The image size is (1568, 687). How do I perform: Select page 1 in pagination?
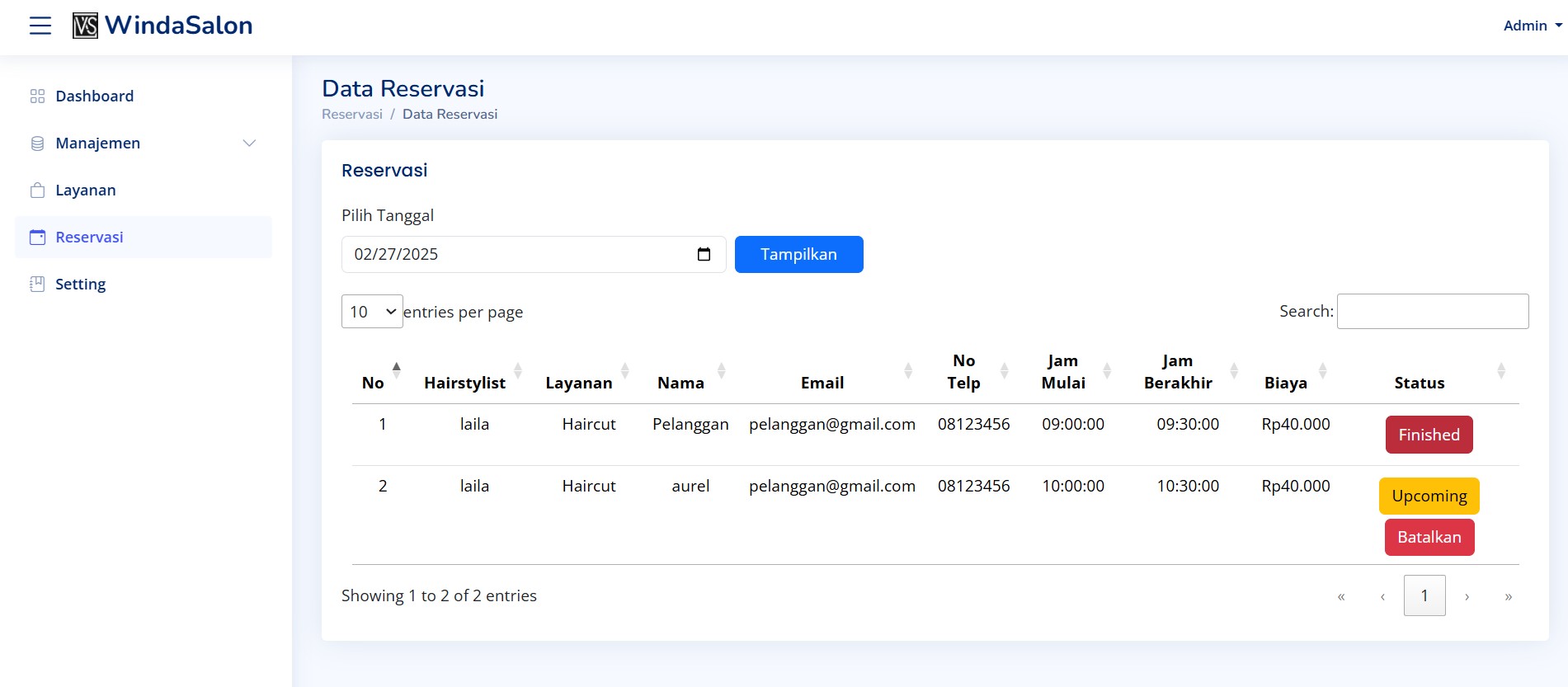tap(1424, 595)
